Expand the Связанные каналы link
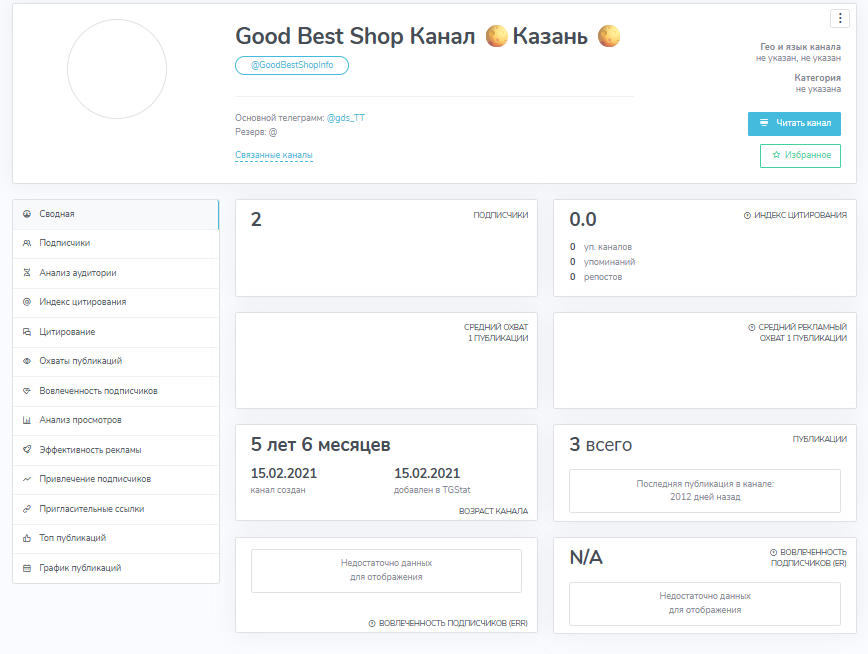 point(274,155)
